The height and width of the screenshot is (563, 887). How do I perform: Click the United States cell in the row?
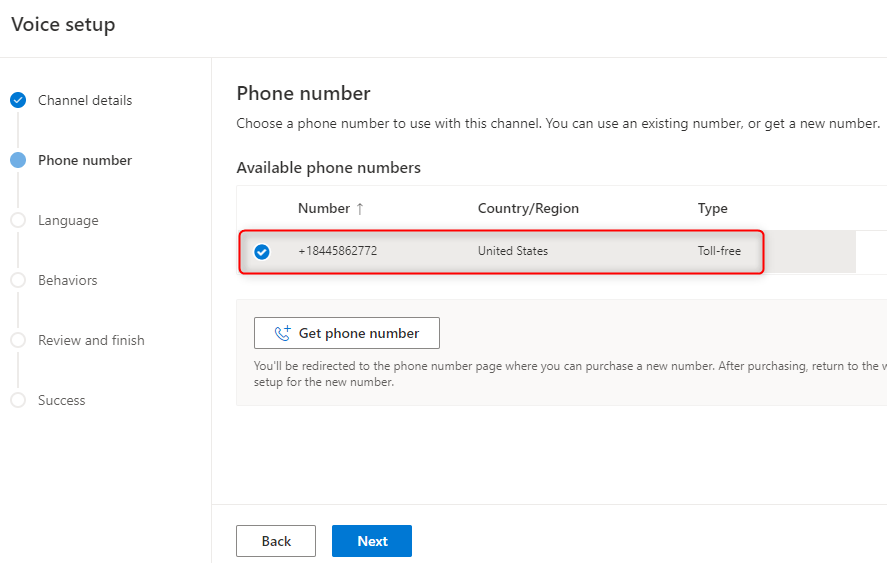coord(512,251)
